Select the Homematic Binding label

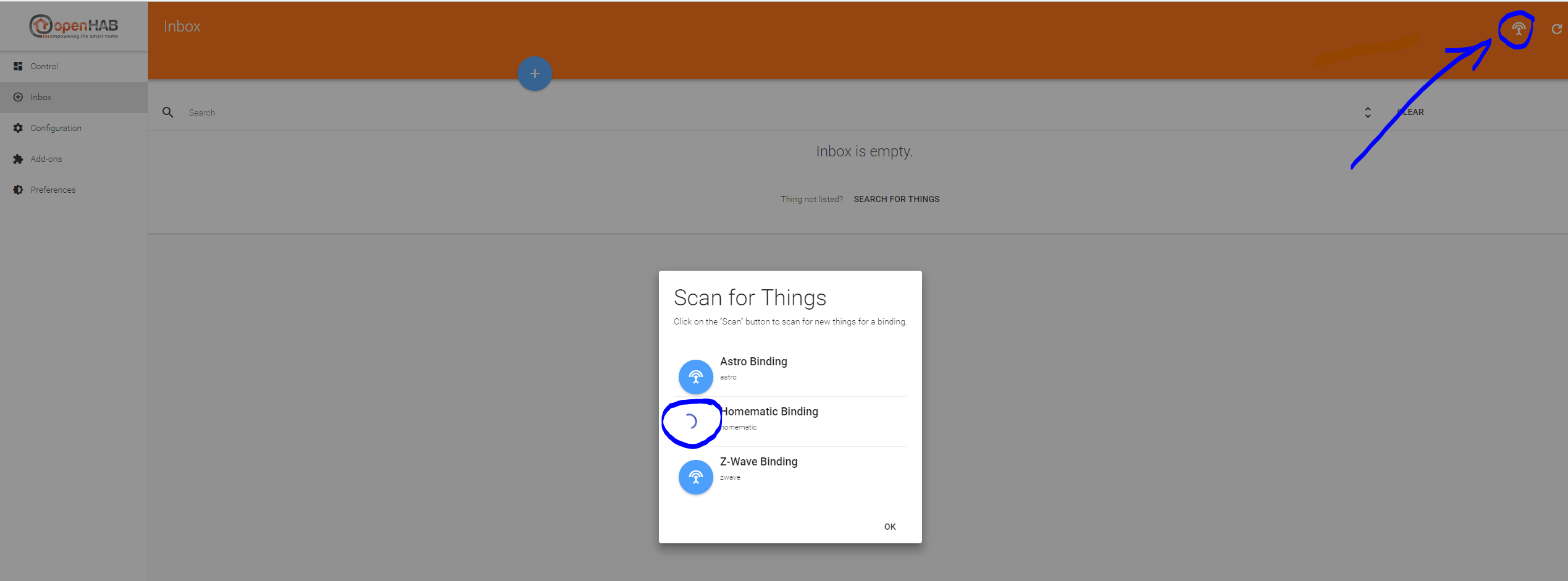(x=769, y=412)
